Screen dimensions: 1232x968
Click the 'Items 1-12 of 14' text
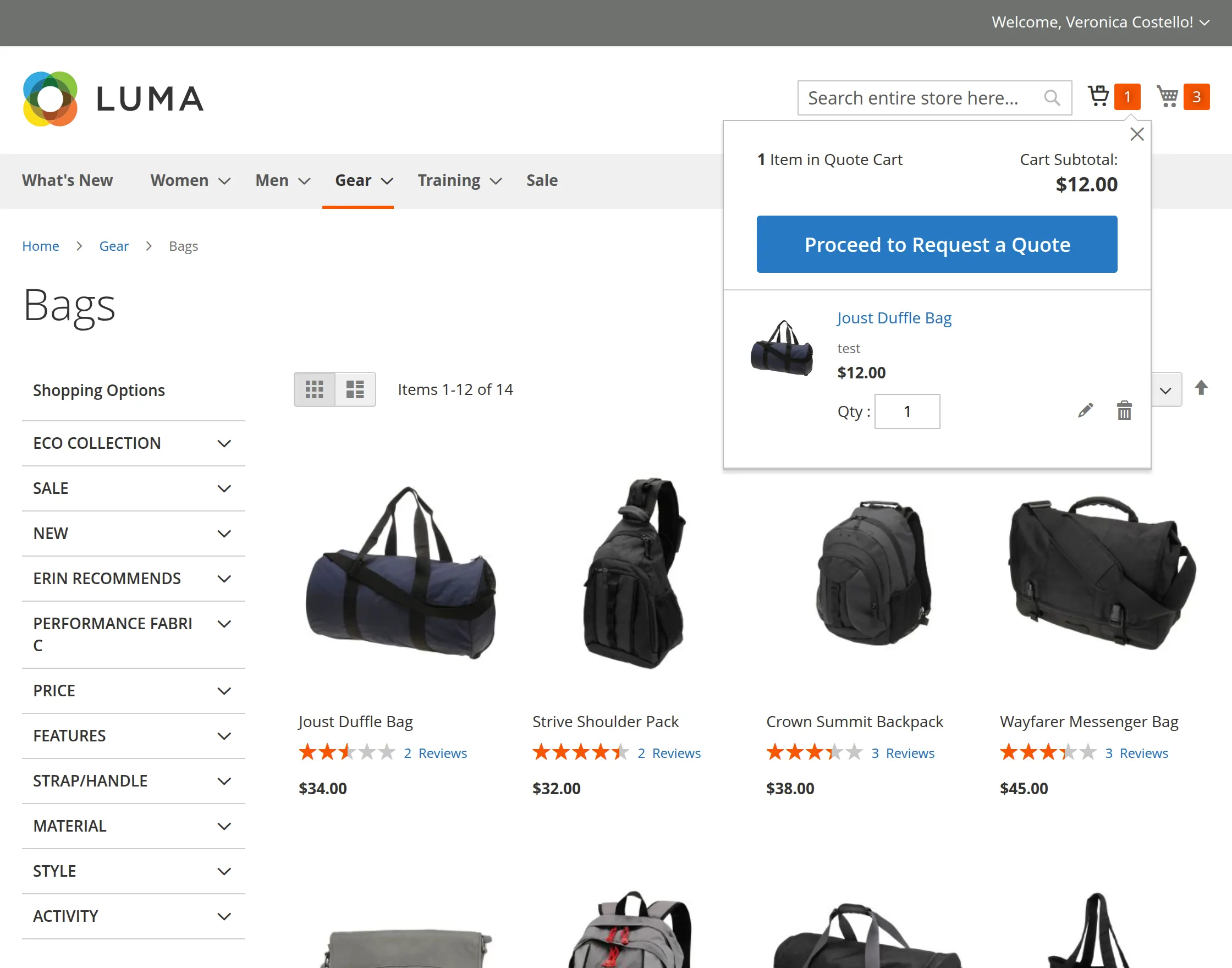[x=455, y=389]
